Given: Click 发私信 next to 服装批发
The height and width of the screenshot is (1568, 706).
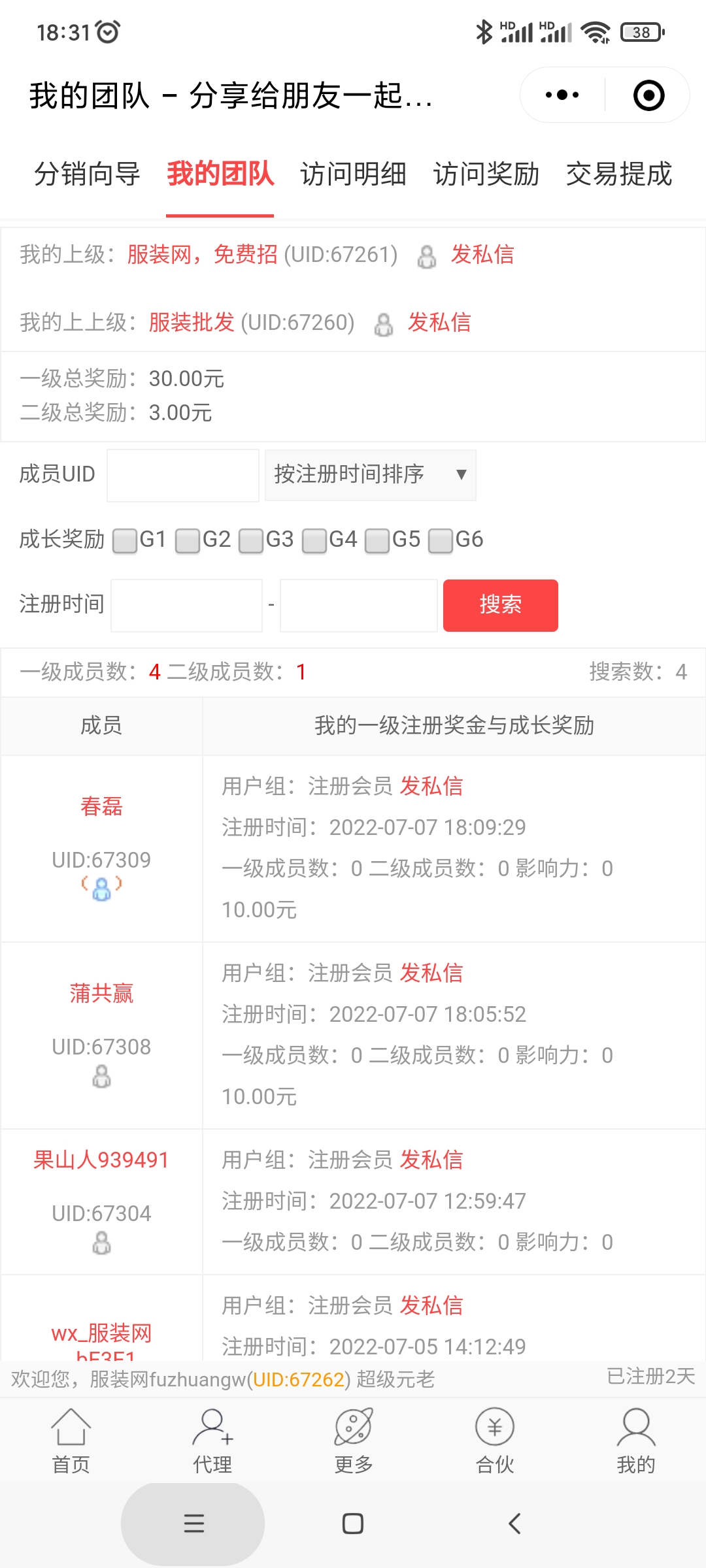Looking at the screenshot, I should [439, 322].
